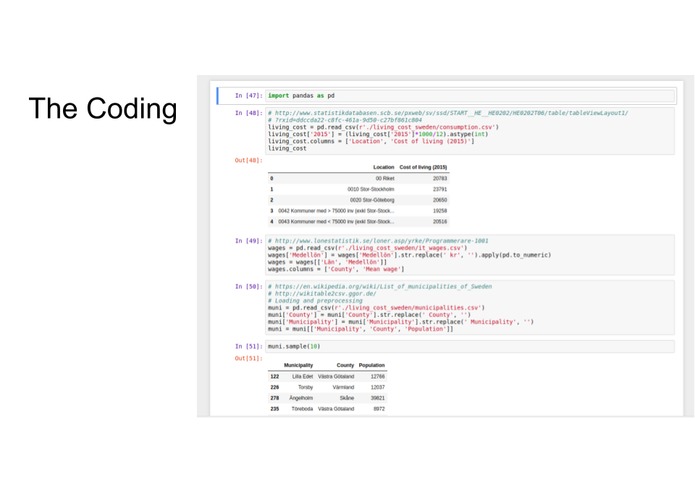Click the '0010 Stor-Stockholm' cell
The height and width of the screenshot is (494, 695).
[x=371, y=189]
